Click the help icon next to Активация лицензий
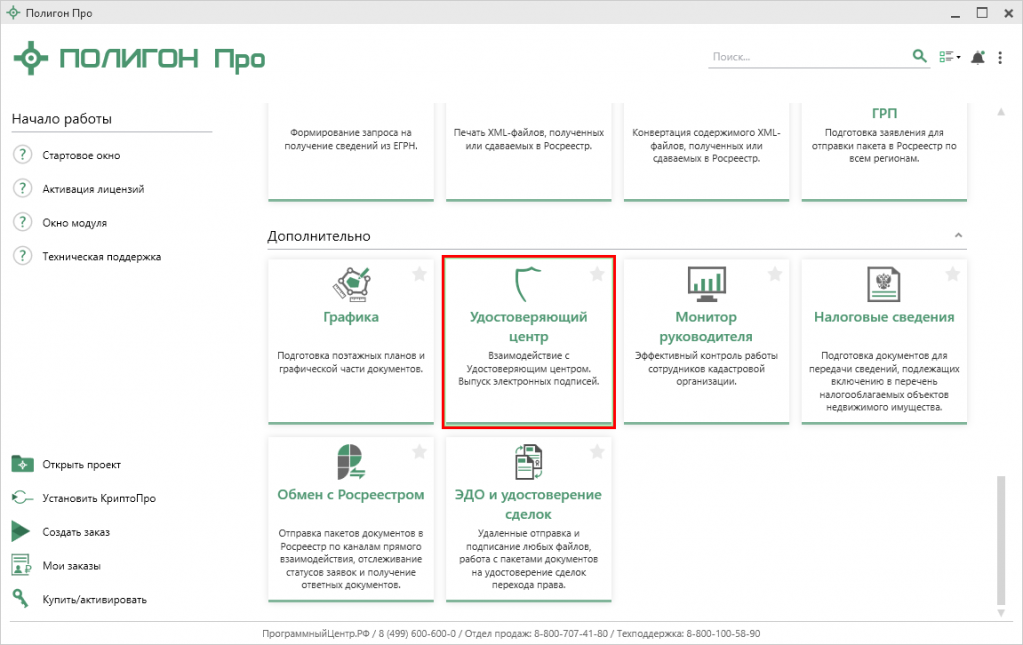This screenshot has height=645, width=1023. pyautogui.click(x=23, y=188)
